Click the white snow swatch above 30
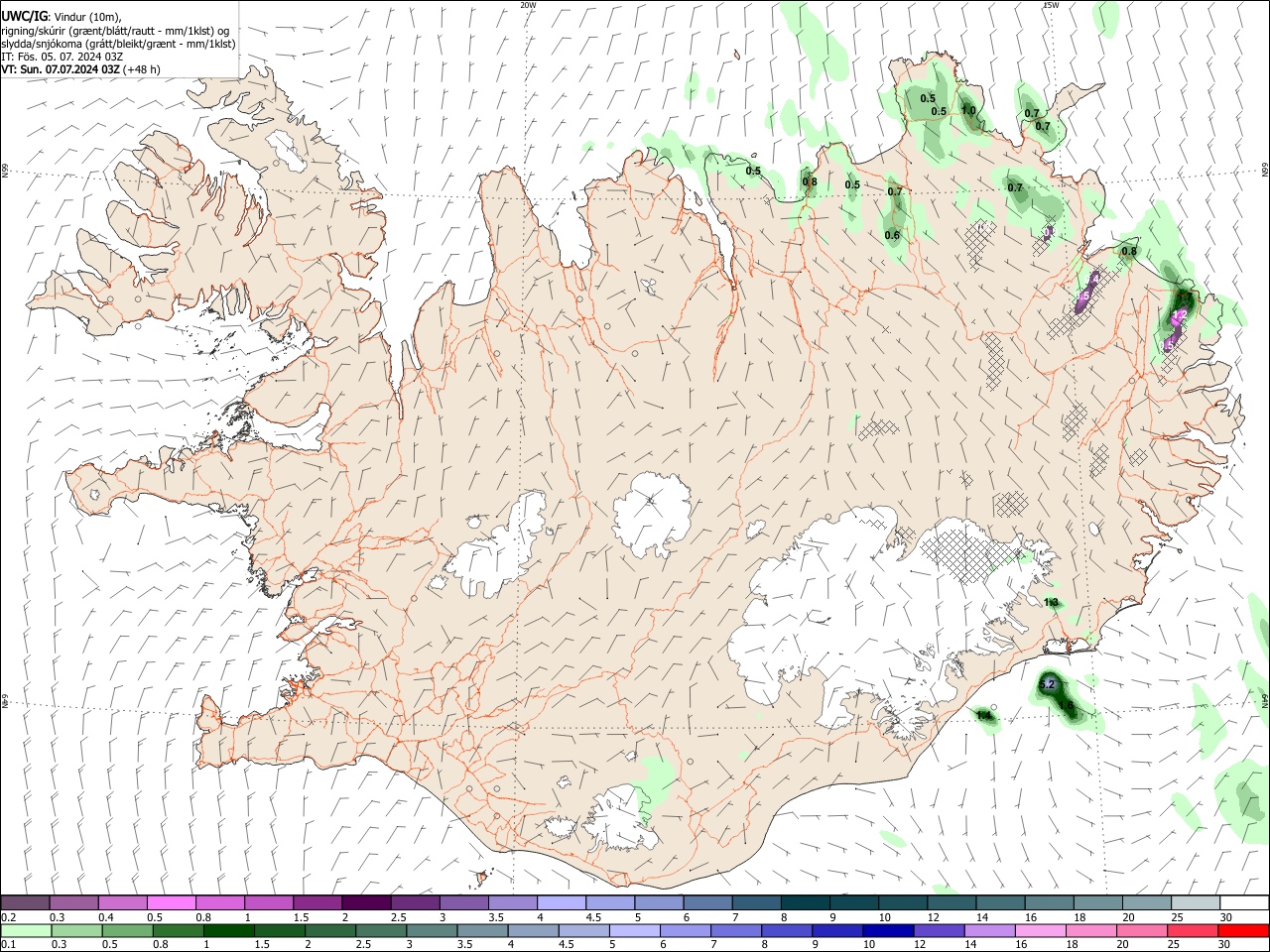The image size is (1270, 952). pyautogui.click(x=1245, y=902)
